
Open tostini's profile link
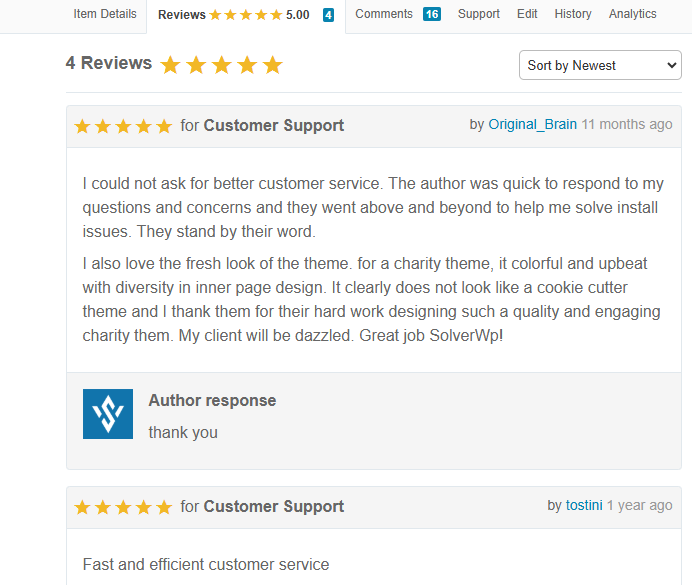(584, 506)
